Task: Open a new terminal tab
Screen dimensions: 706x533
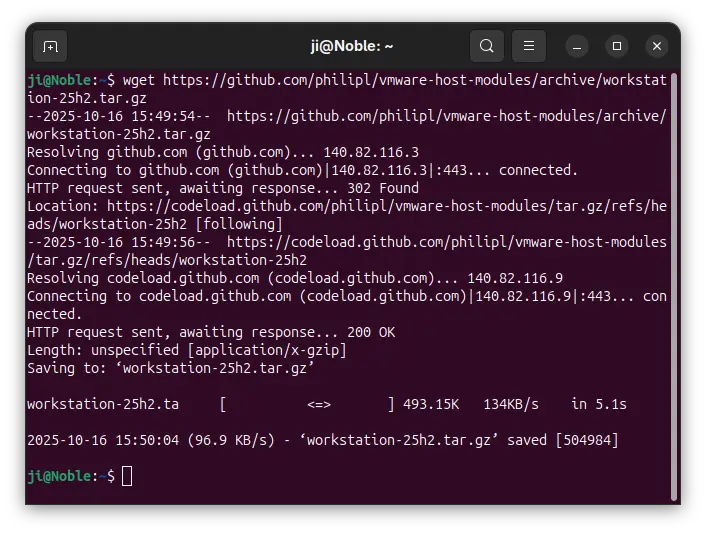Action: pyautogui.click(x=50, y=46)
